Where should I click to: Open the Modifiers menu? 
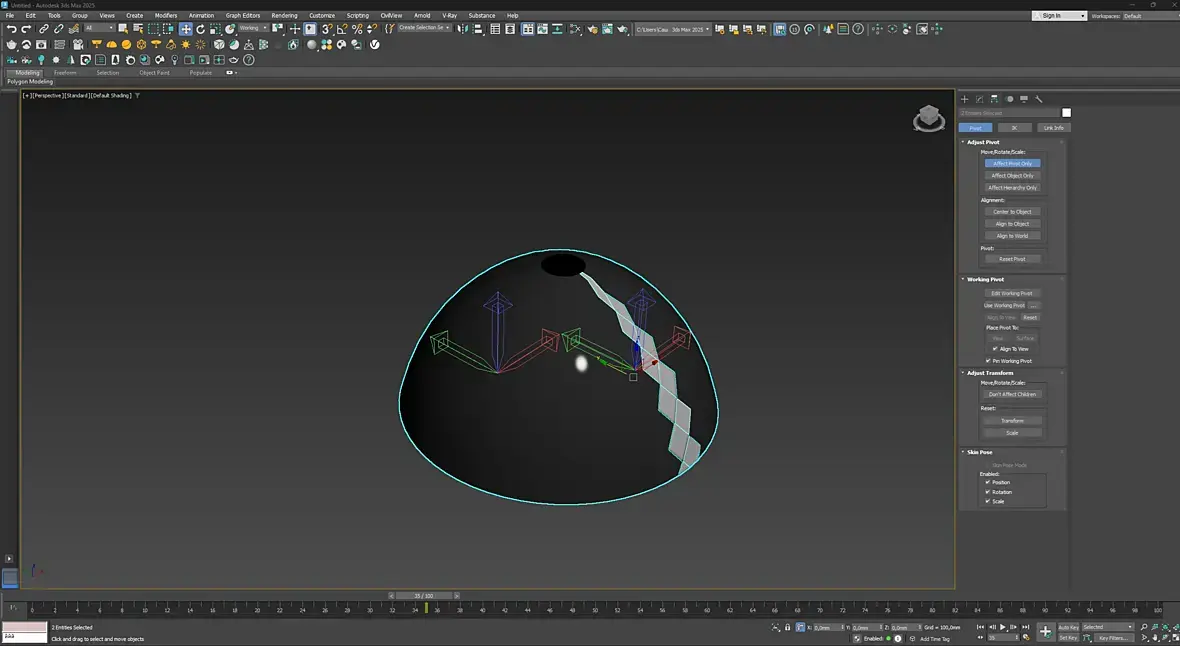pyautogui.click(x=166, y=16)
